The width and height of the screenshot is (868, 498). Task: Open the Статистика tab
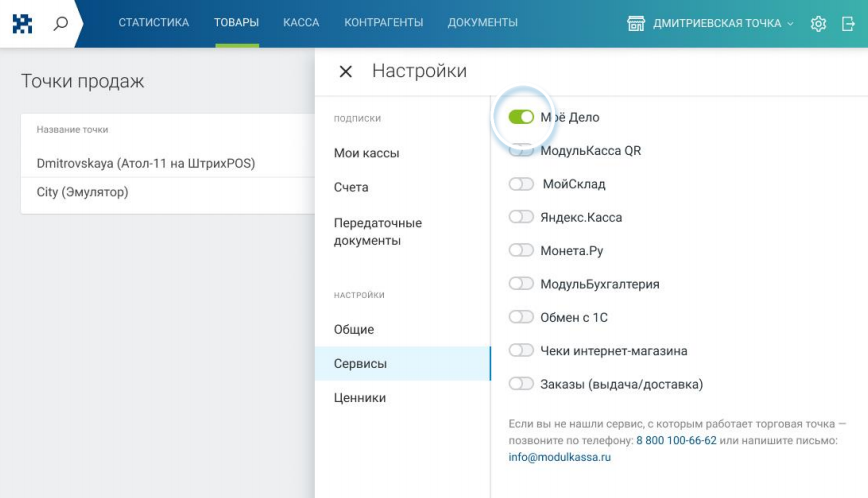153,23
